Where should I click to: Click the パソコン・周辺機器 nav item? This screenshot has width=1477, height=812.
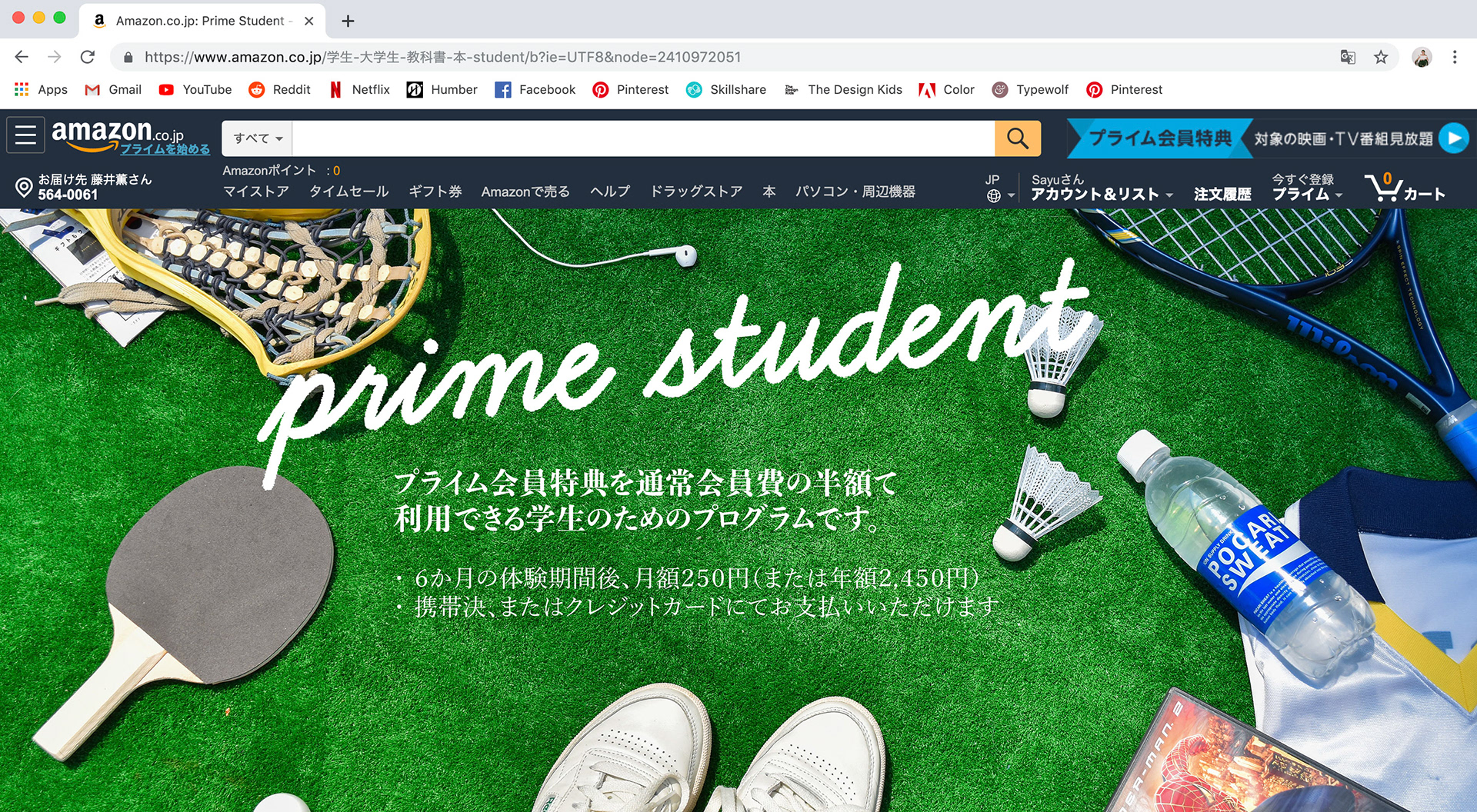(x=855, y=191)
